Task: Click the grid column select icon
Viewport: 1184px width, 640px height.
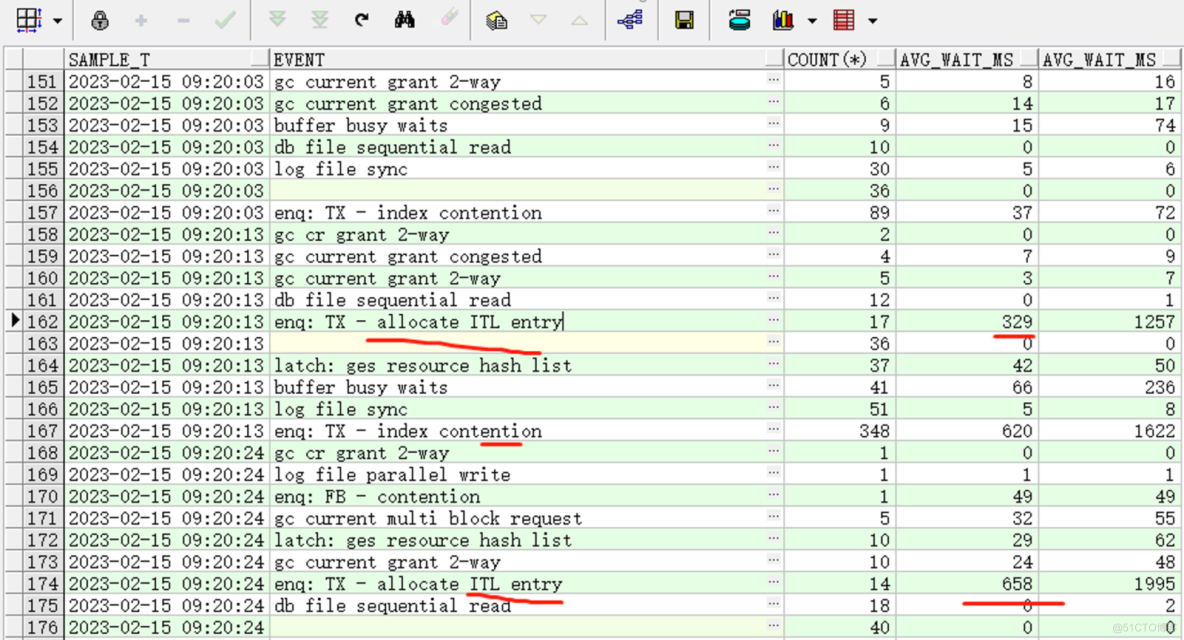Action: [29, 20]
